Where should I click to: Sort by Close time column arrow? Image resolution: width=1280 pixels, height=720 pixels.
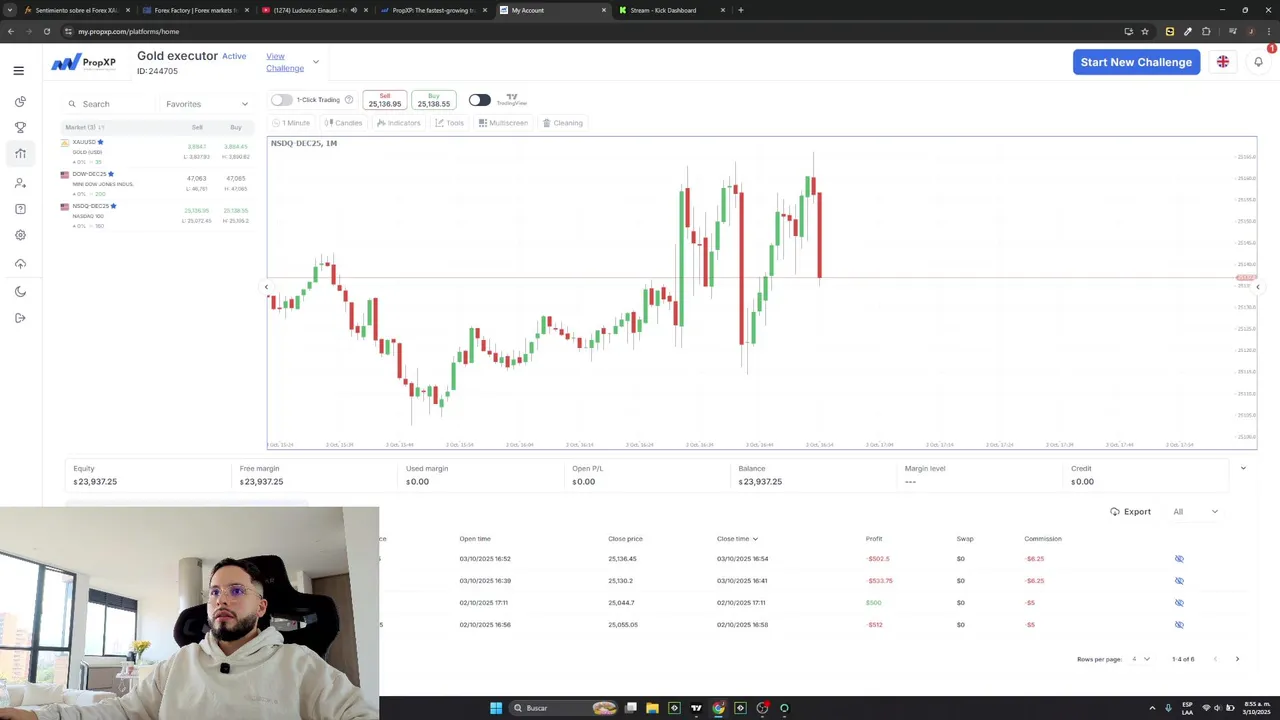[x=755, y=539]
